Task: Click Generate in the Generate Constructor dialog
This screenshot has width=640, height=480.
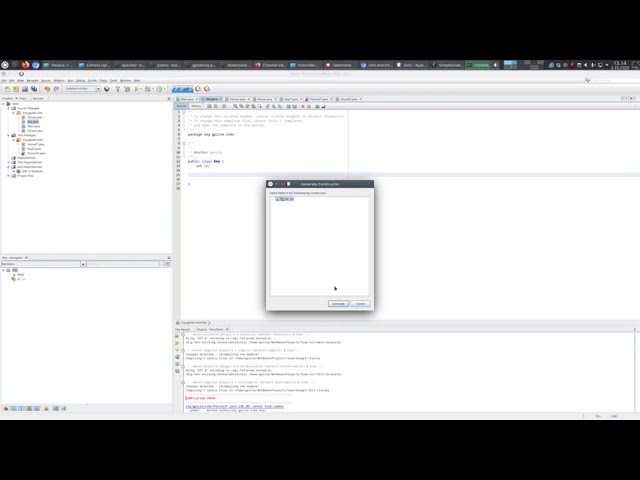Action: (338, 304)
